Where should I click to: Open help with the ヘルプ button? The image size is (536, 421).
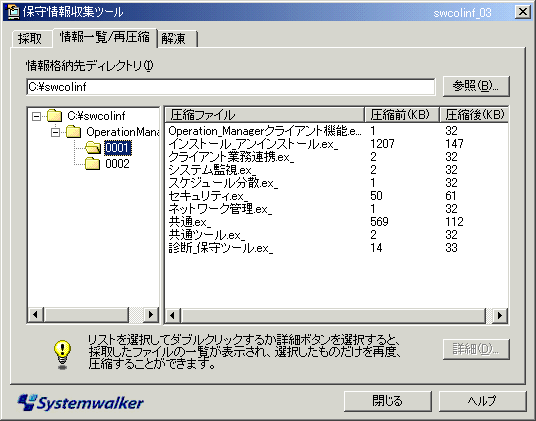[x=482, y=401]
